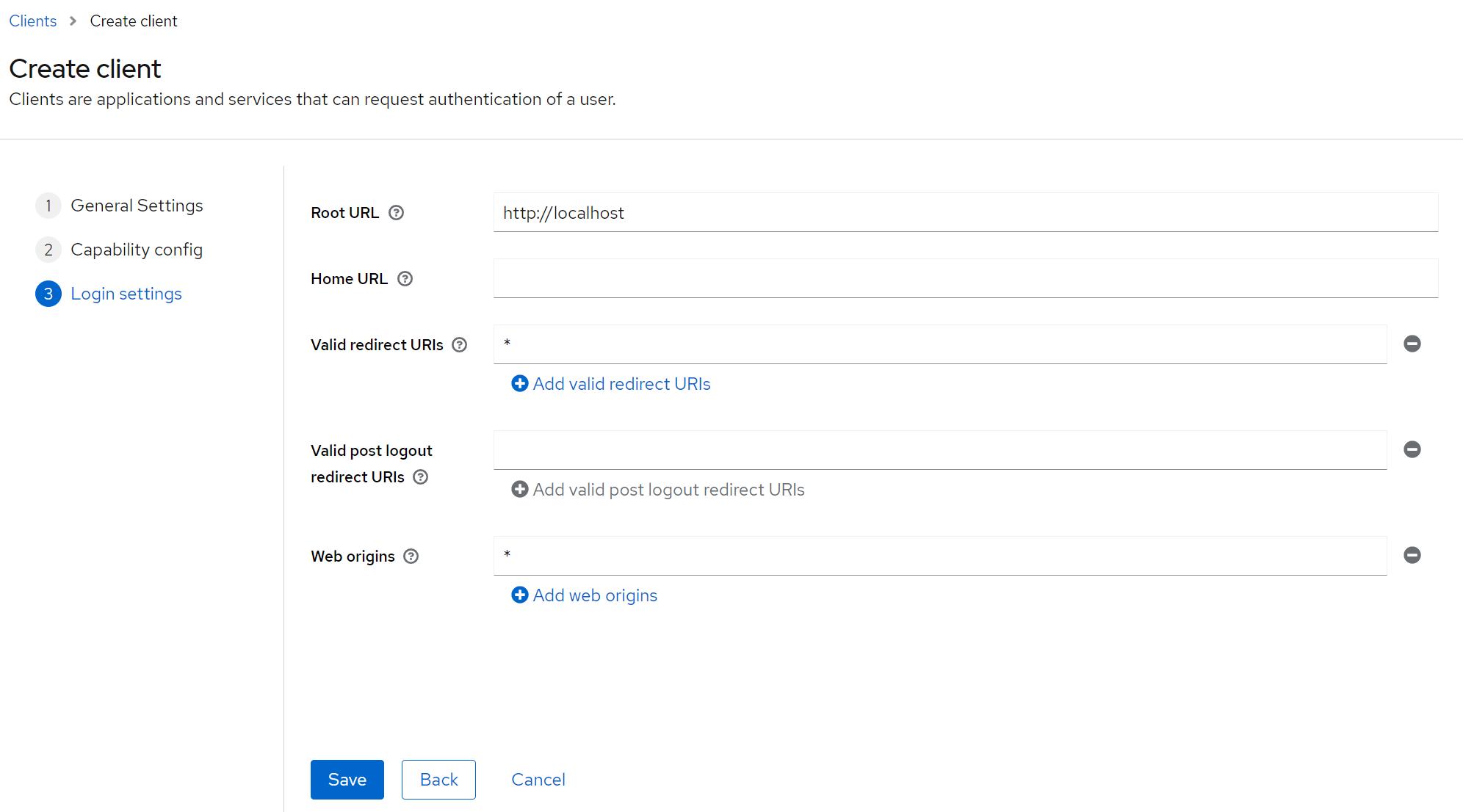The image size is (1463, 812).
Task: Remove the post logout redirect URI row
Action: [x=1412, y=449]
